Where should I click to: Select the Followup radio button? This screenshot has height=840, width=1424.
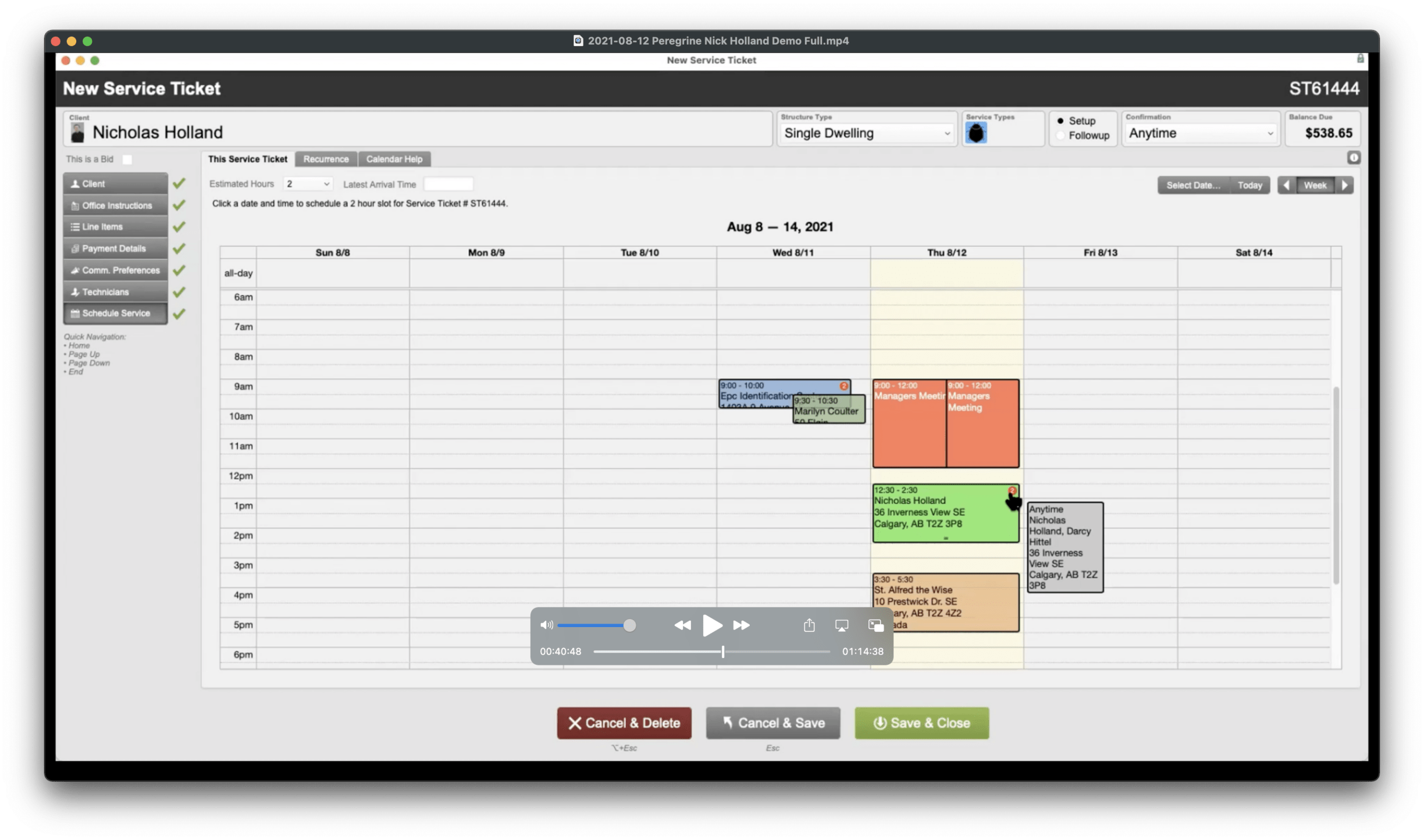[1060, 136]
